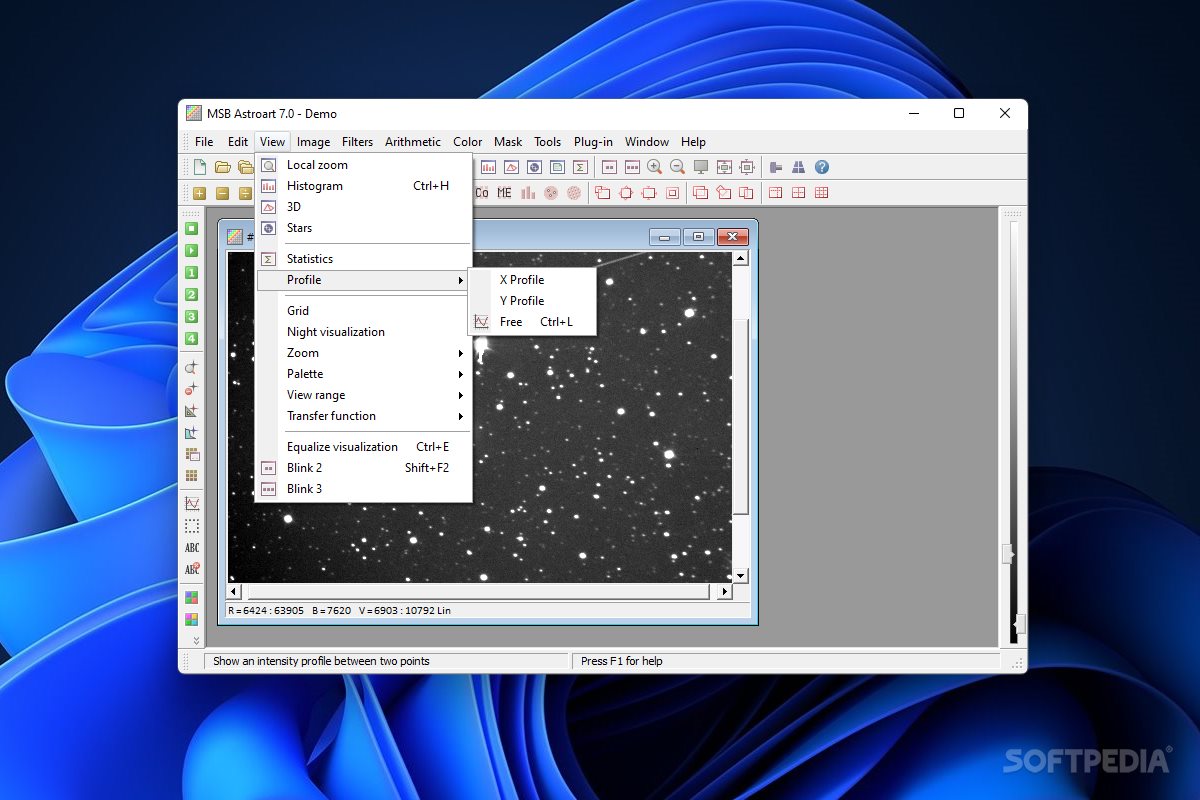Click the green number 3 sidebar icon
The height and width of the screenshot is (800, 1200).
(x=191, y=316)
